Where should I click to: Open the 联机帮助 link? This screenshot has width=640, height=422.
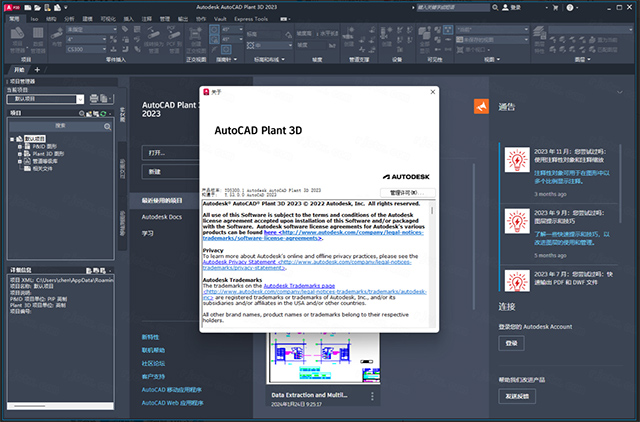(x=153, y=350)
